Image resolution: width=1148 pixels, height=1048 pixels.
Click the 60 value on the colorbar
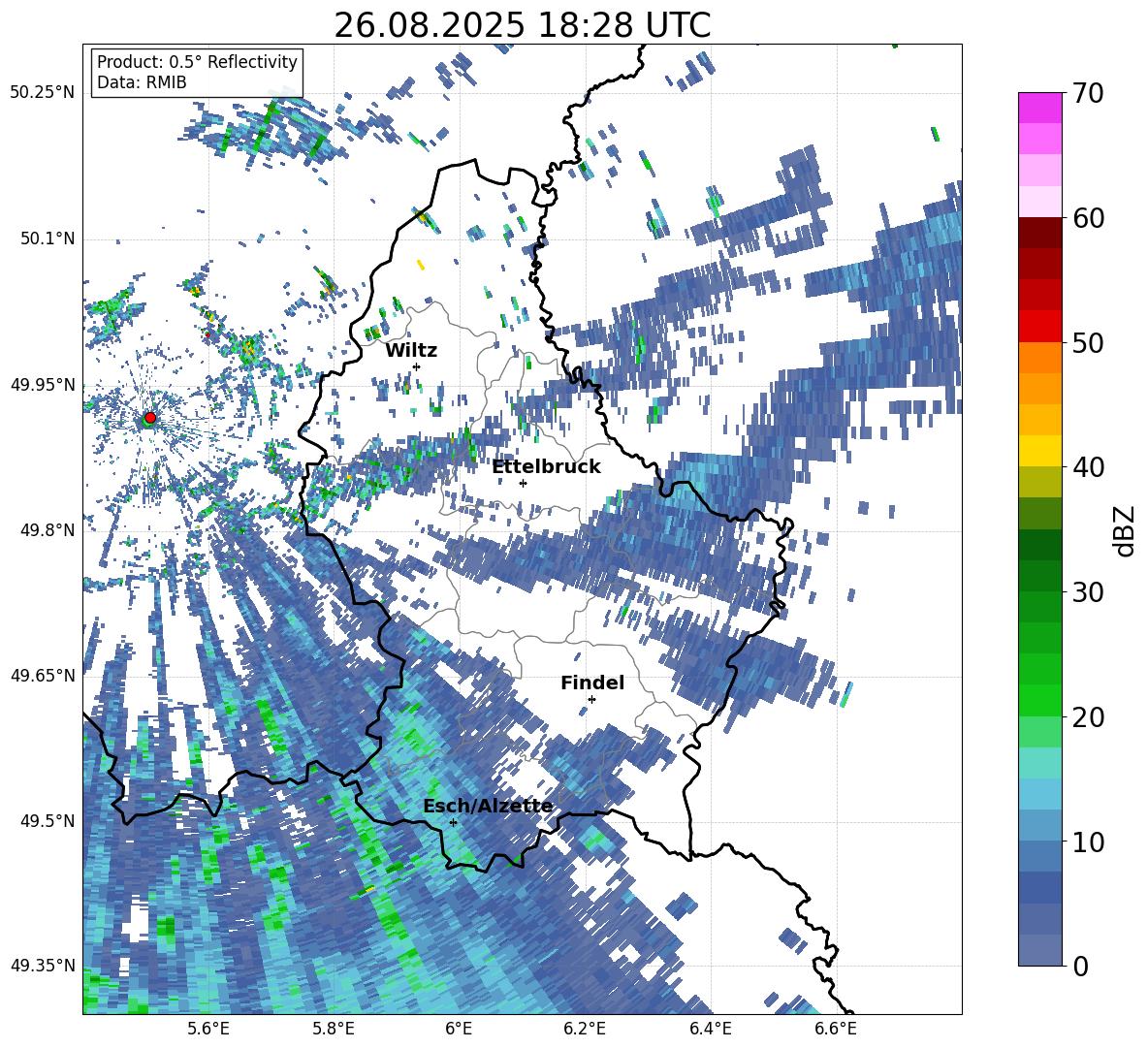click(1087, 217)
